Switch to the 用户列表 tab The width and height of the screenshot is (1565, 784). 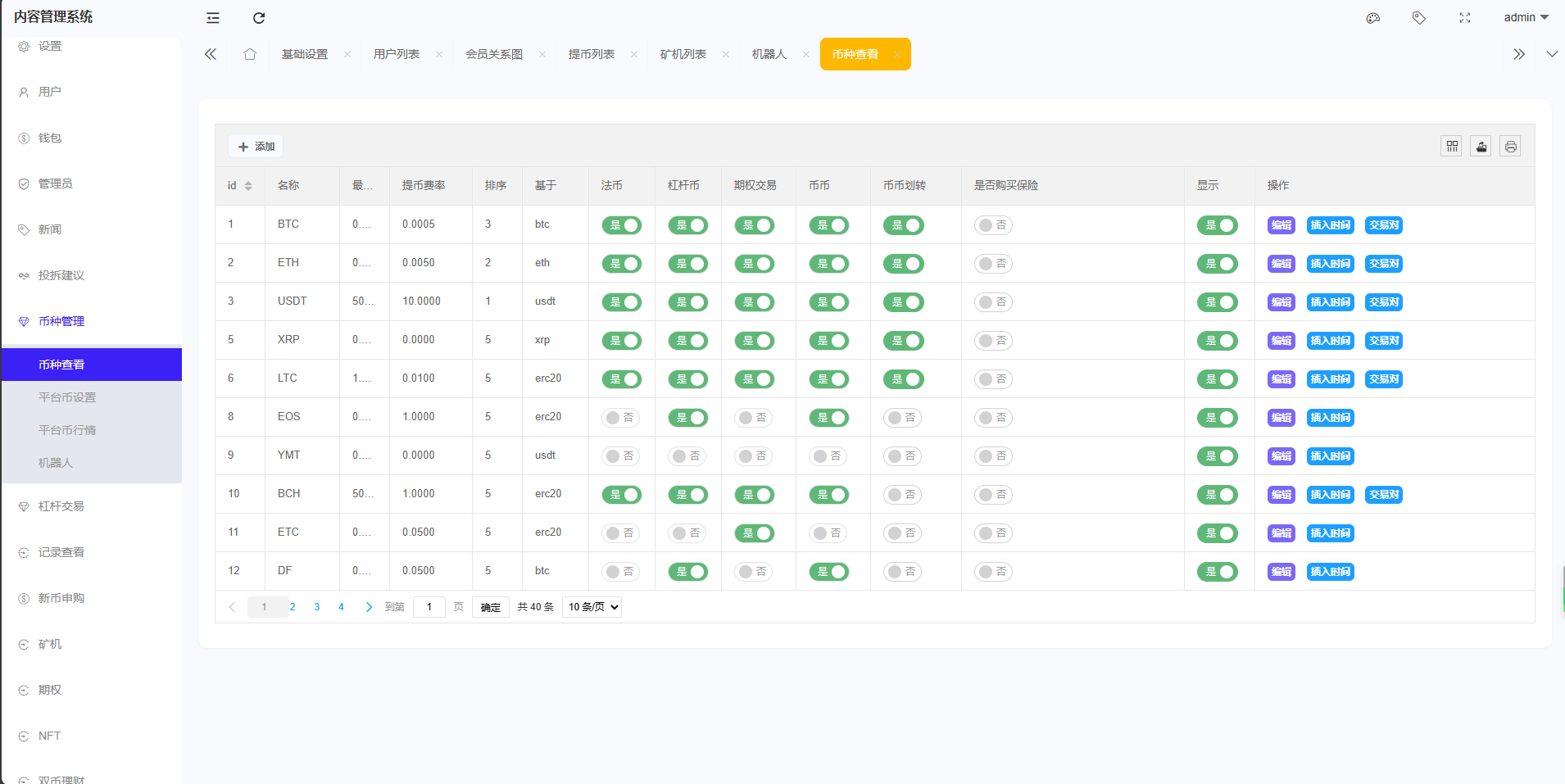point(397,54)
